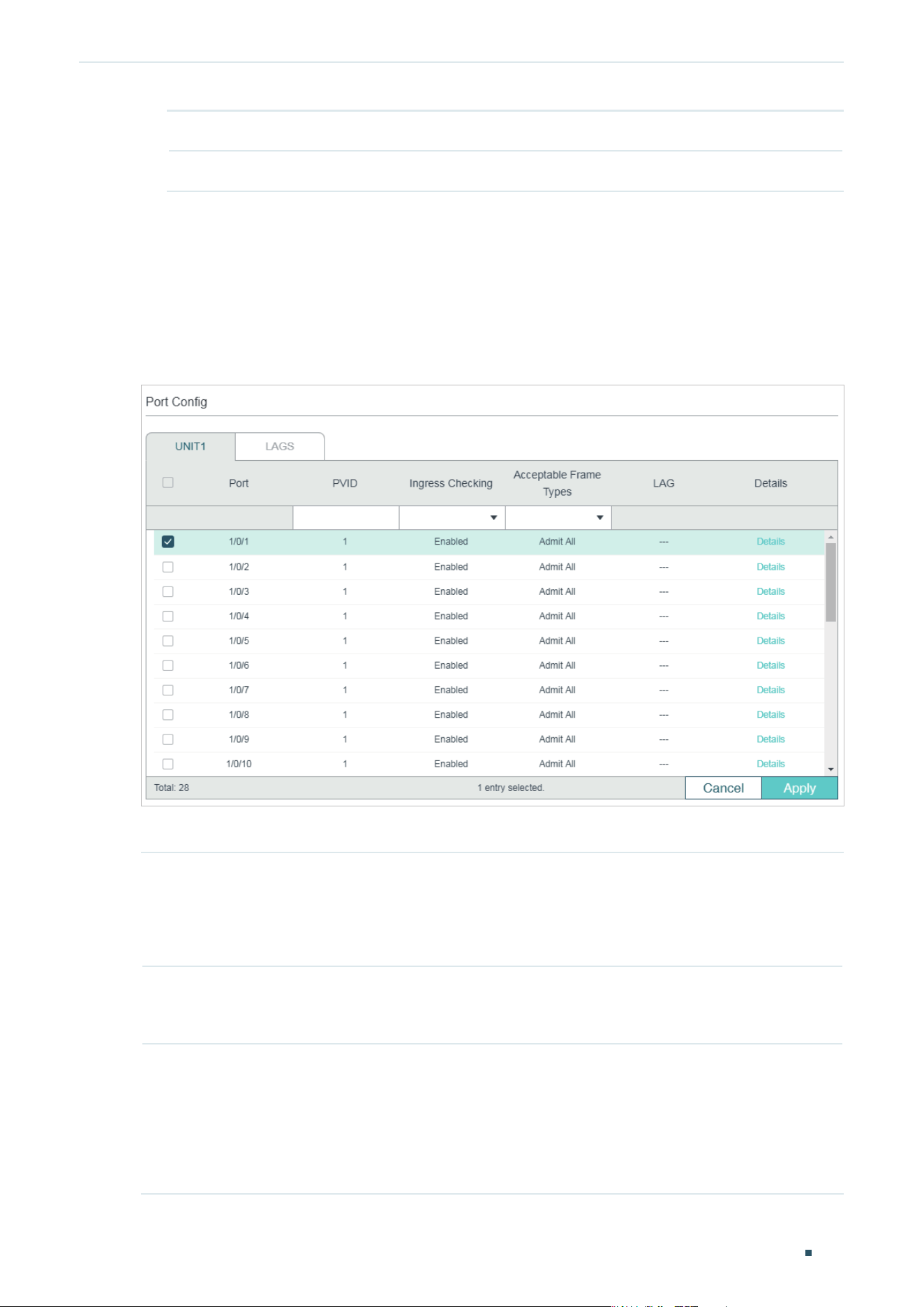Click the Apply button

tap(800, 788)
